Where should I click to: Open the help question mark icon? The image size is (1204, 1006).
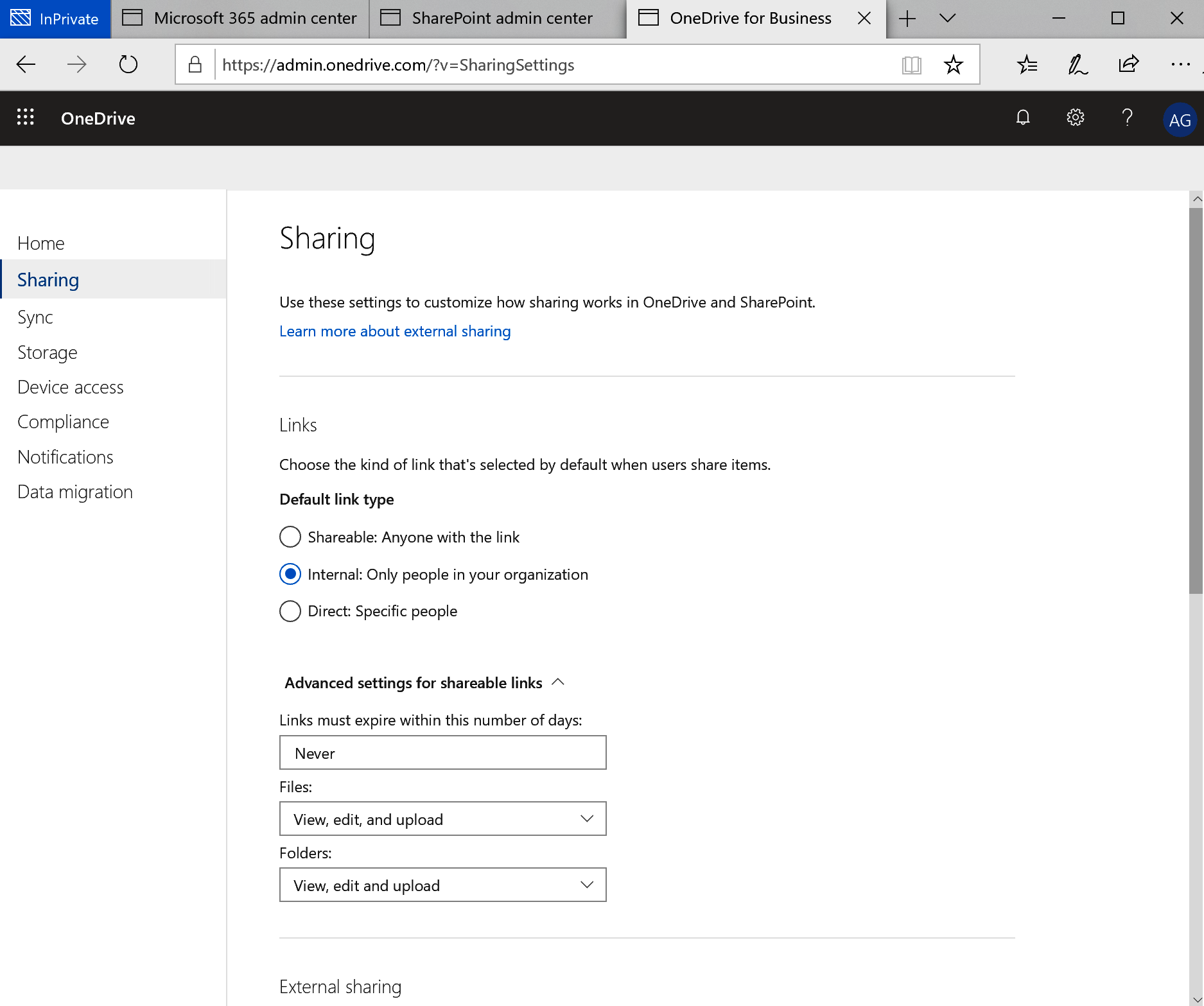coord(1127,117)
